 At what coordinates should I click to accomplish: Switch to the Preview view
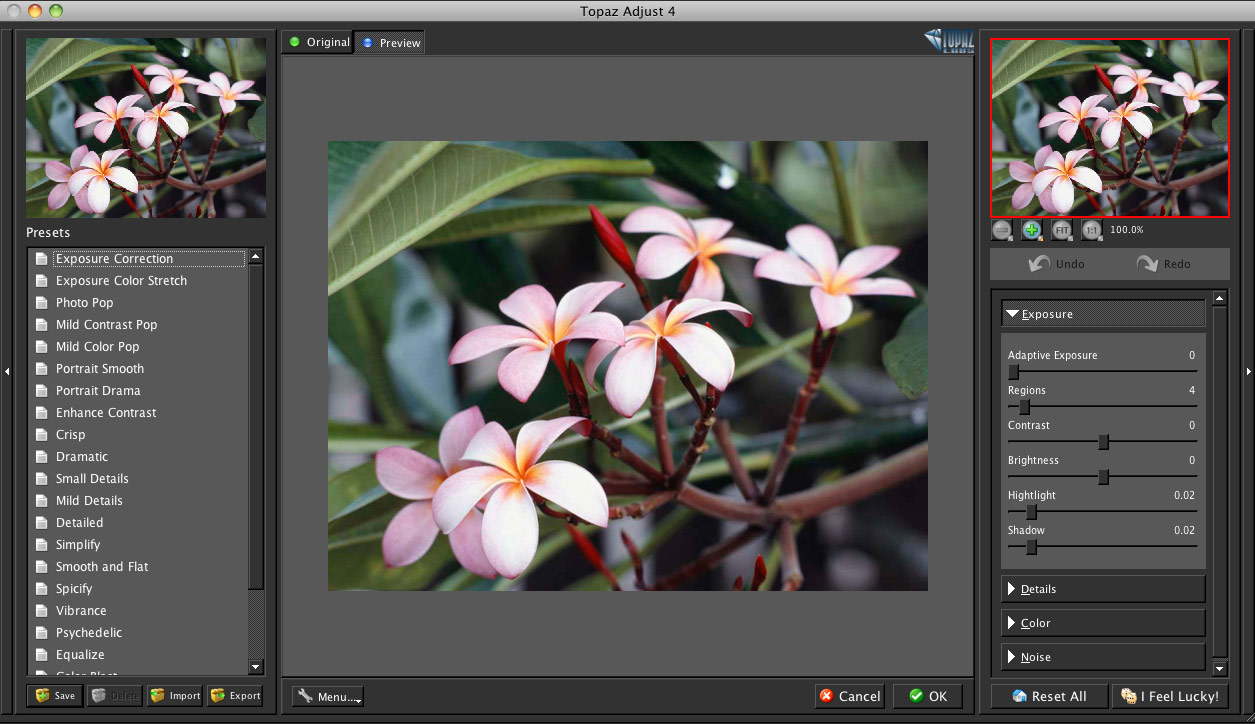[x=390, y=43]
